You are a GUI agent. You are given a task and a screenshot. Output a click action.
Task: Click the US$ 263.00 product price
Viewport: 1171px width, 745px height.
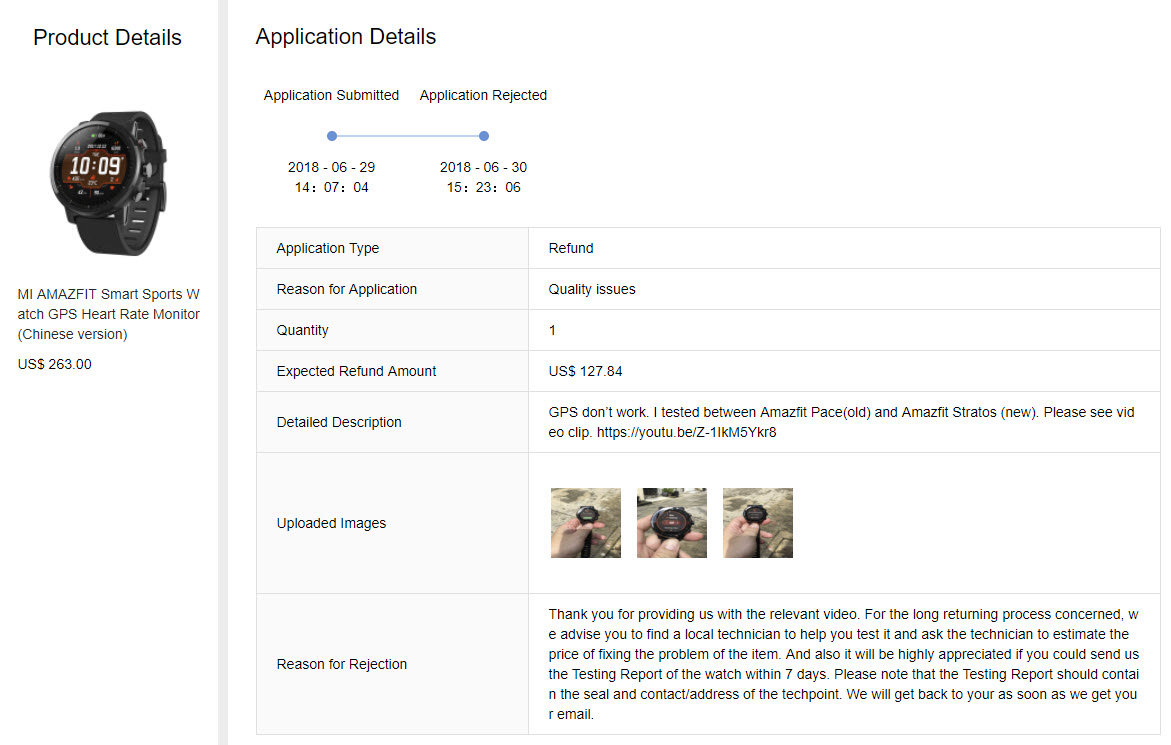[x=55, y=364]
